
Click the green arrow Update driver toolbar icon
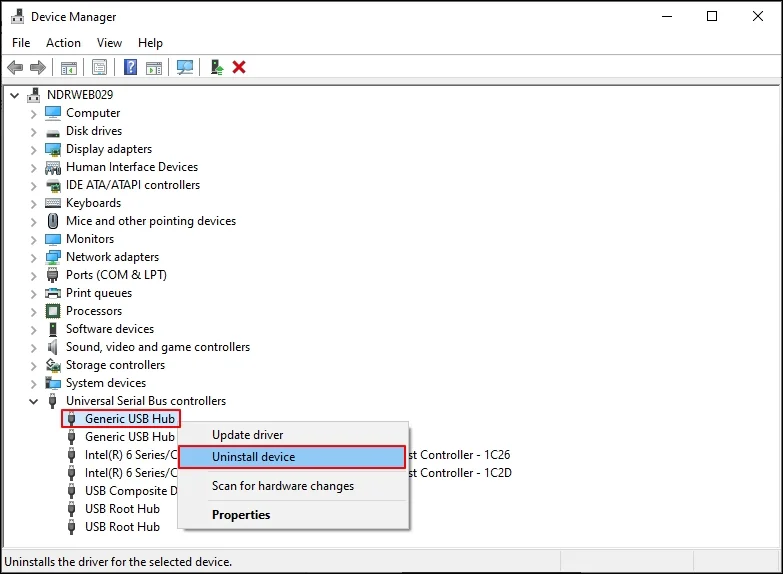(x=215, y=67)
